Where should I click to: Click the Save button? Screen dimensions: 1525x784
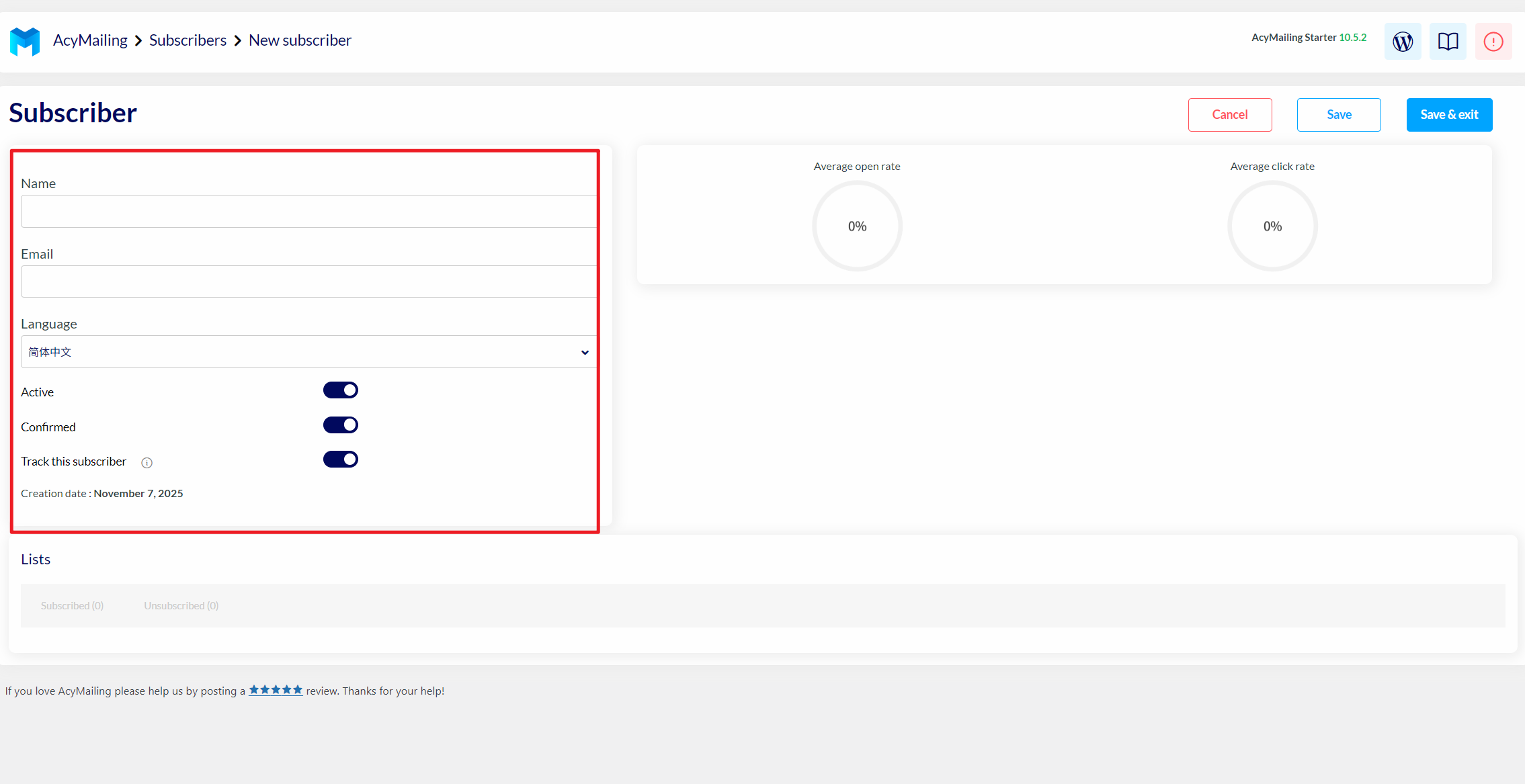tap(1338, 115)
